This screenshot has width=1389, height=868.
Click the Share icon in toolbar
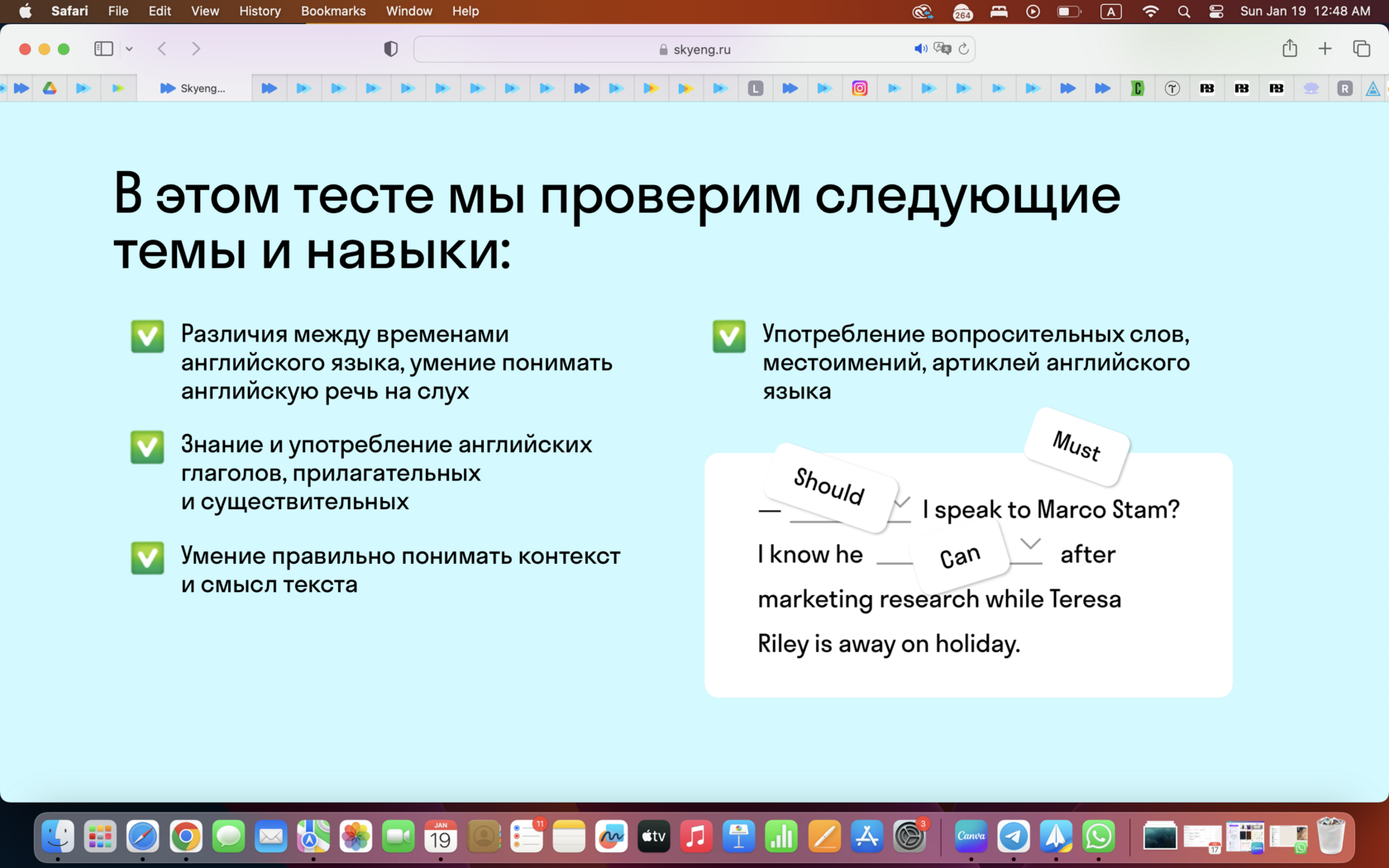[x=1290, y=49]
